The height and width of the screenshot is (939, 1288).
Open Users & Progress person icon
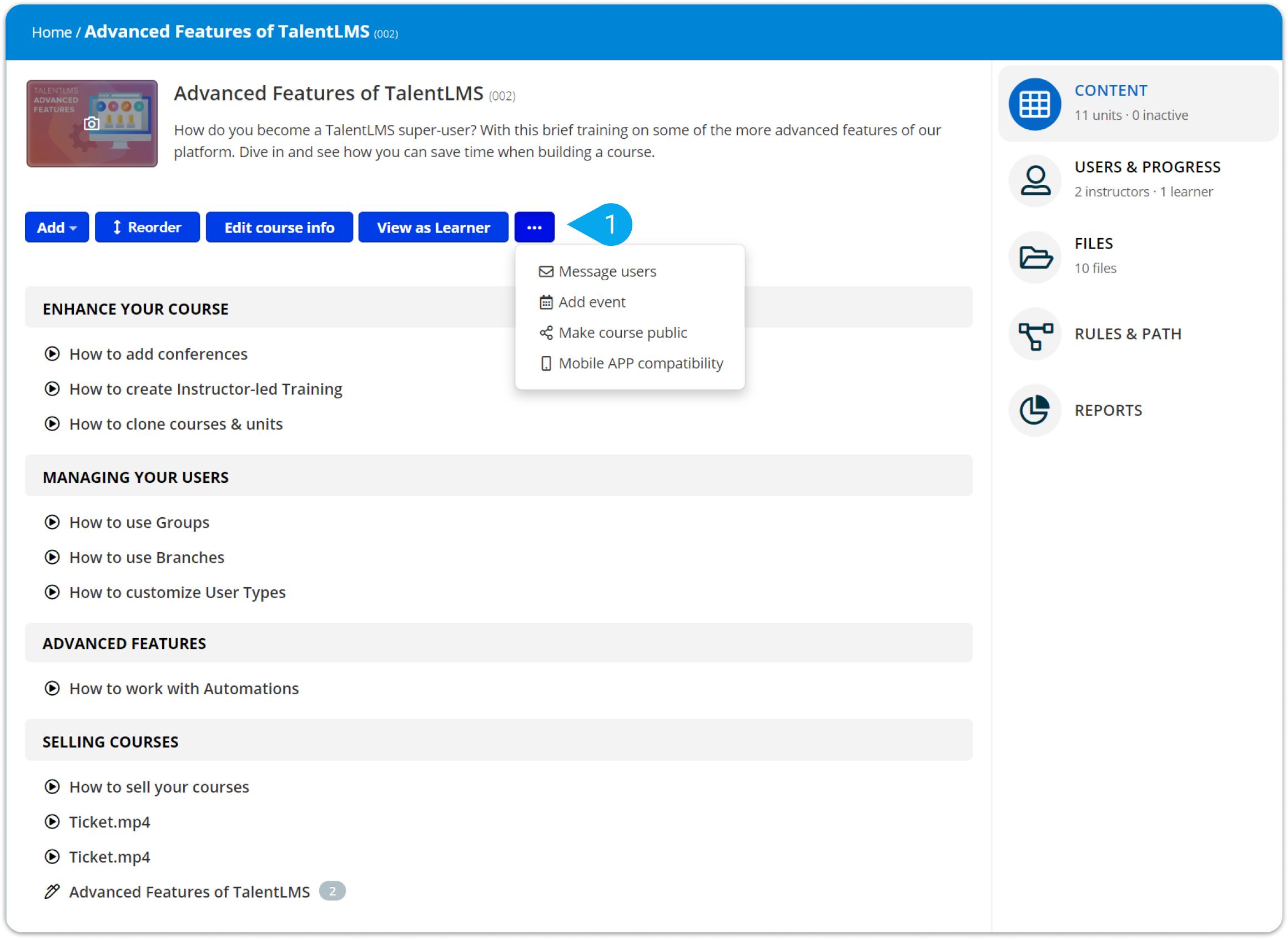click(1034, 181)
